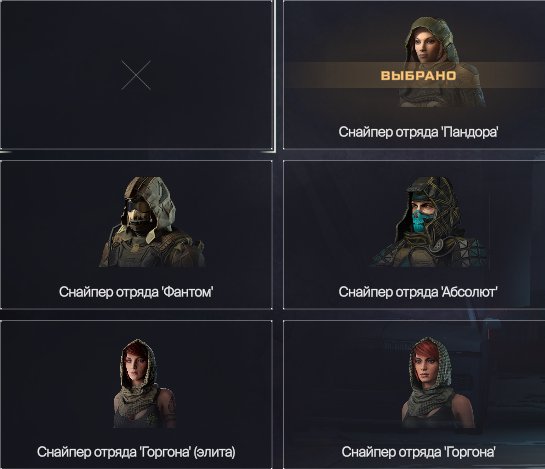Select the 'Горгона' (элита) sniper portrait
This screenshot has width=545, height=469.
144,383
